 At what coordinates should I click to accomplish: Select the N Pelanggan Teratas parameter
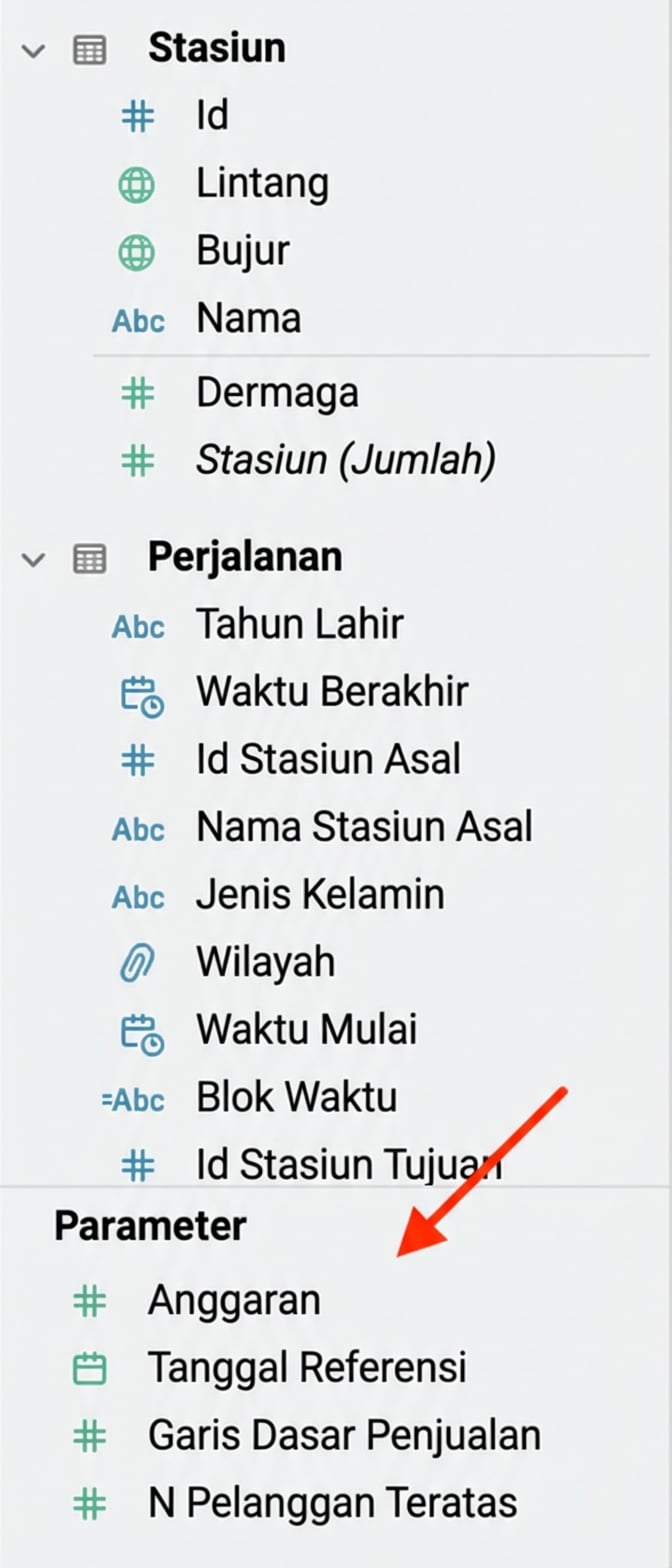(333, 1504)
